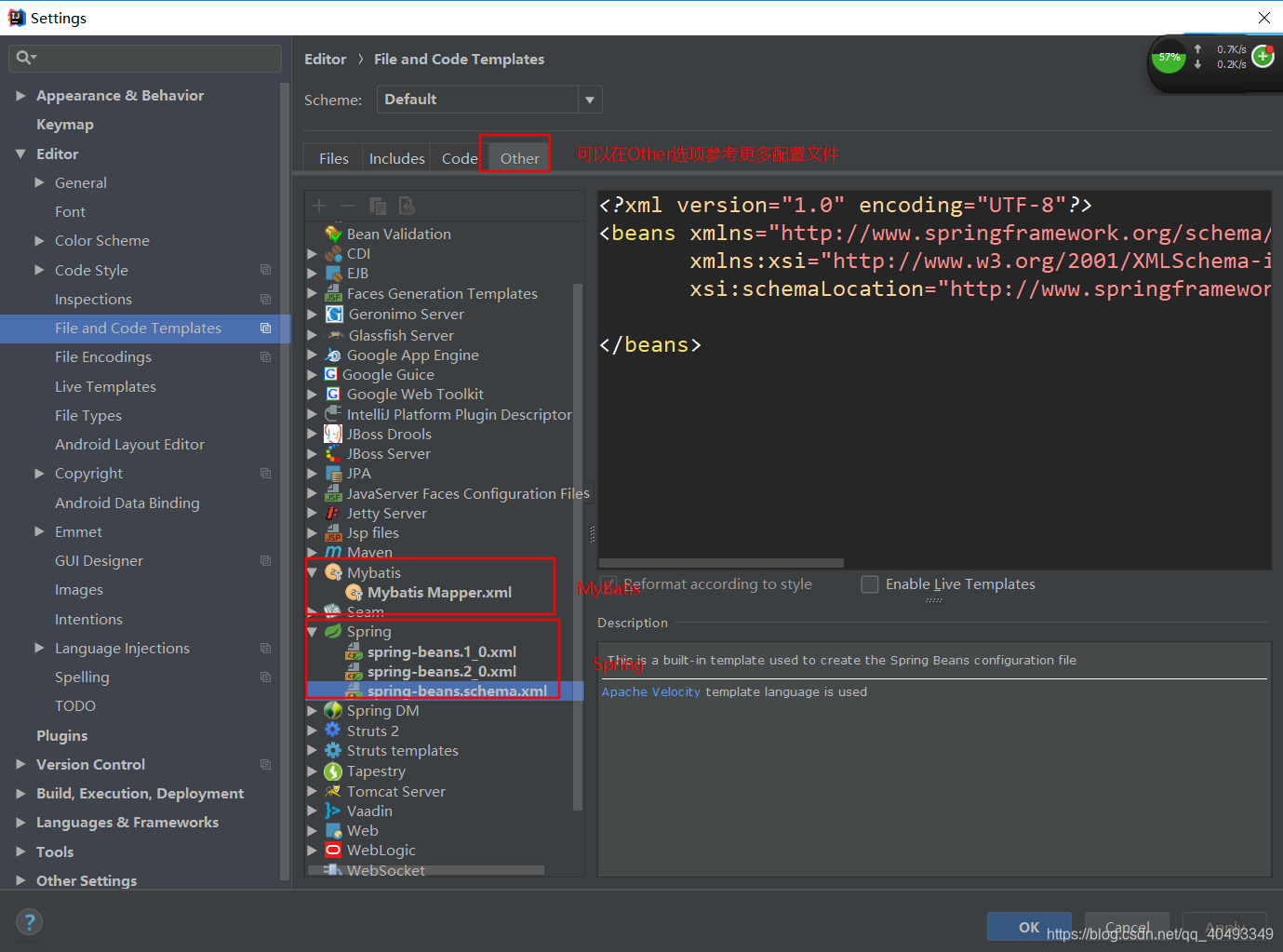Click the Tapestry icon
Viewport: 1283px width, 952px height.
333,771
